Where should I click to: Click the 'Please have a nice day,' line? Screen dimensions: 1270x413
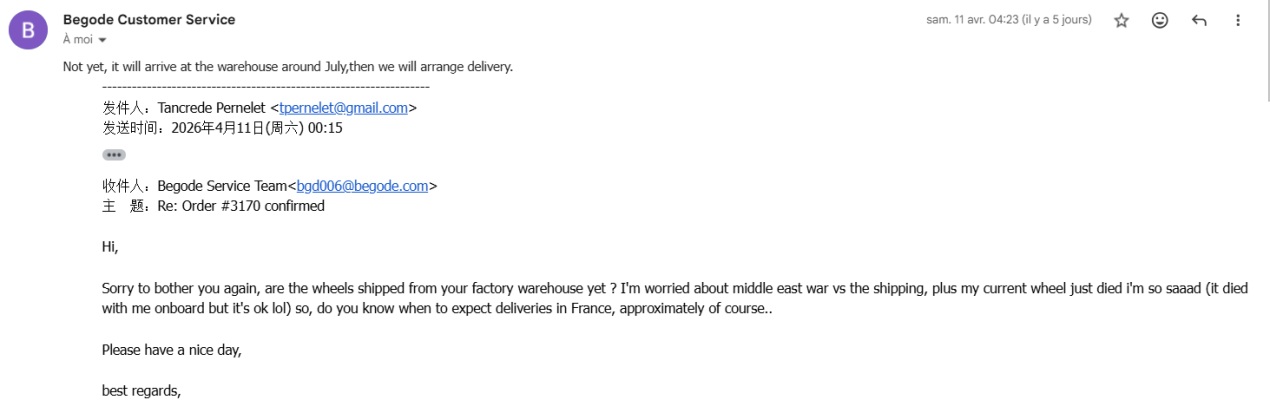point(172,350)
